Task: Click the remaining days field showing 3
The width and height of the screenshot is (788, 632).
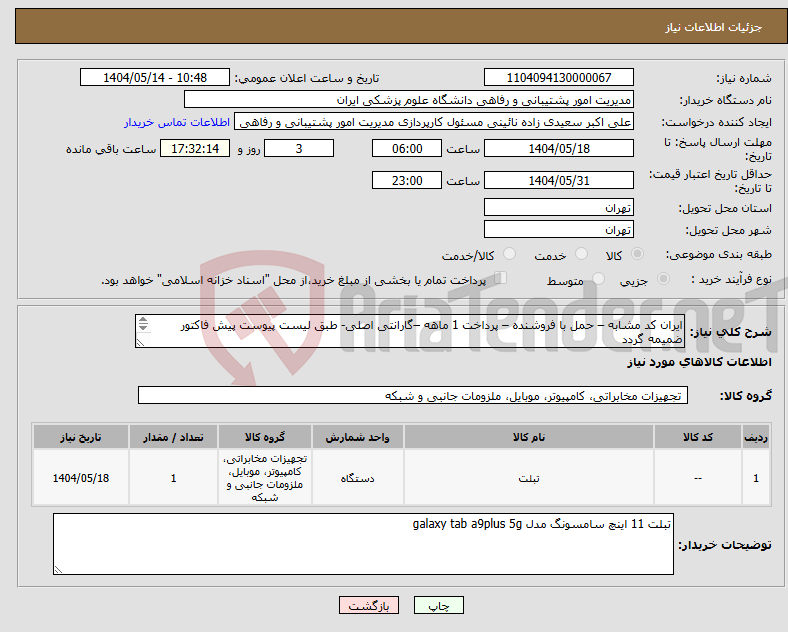Action: tap(299, 148)
